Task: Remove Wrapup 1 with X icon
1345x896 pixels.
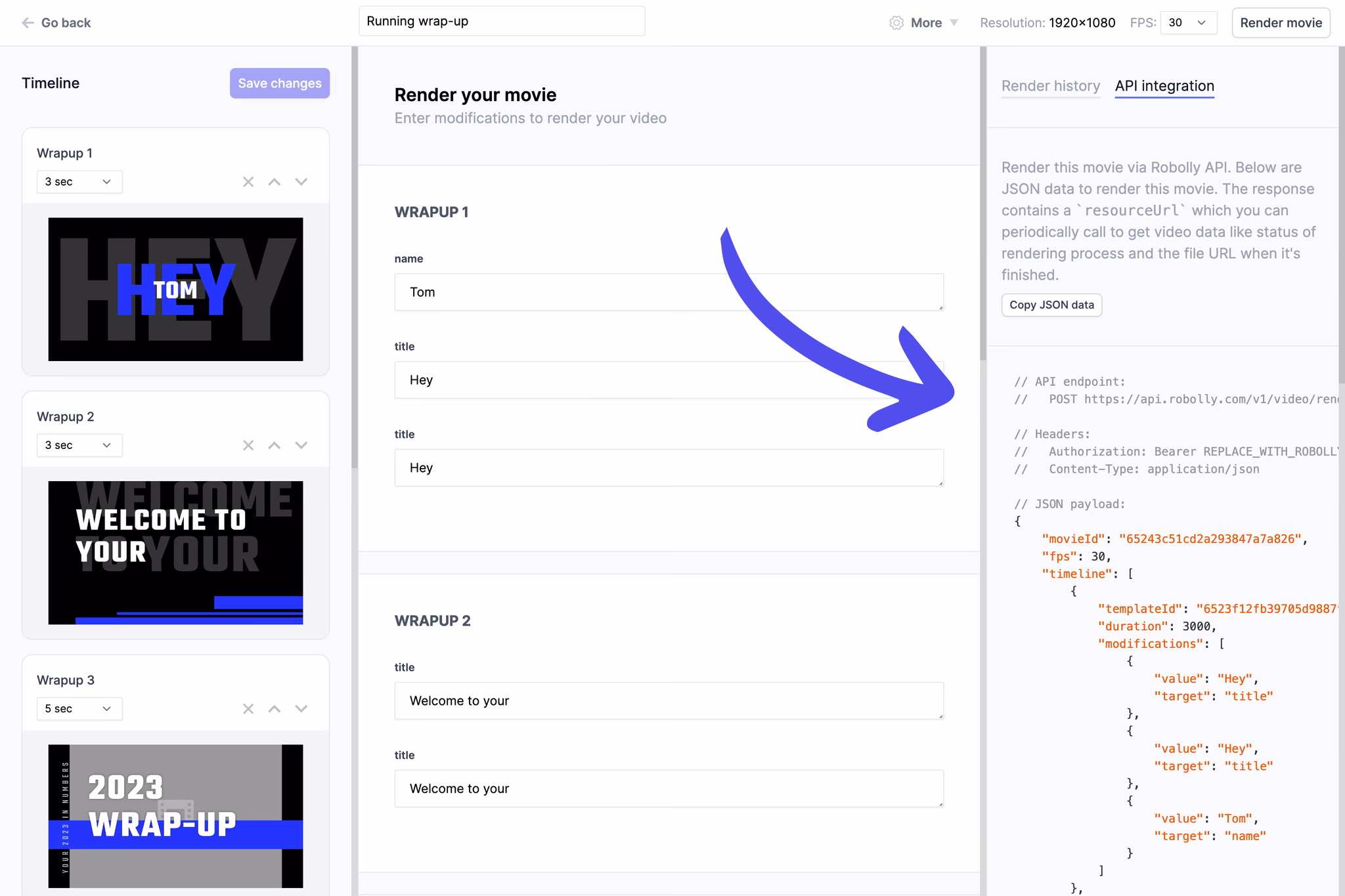Action: click(x=248, y=182)
